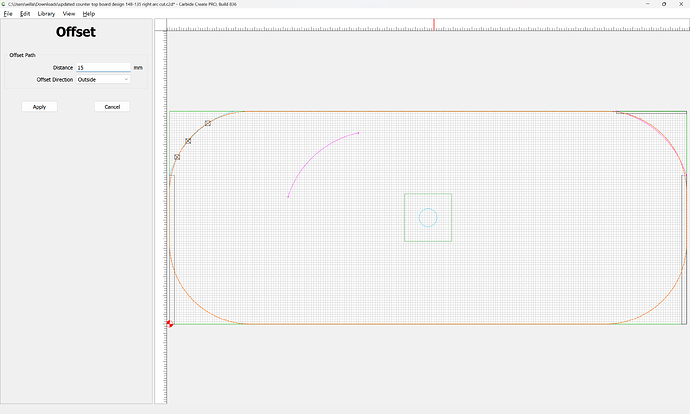Viewport: 690px width, 414px height.
Task: Click the arrow end of the magenta arc
Action: pyautogui.click(x=358, y=132)
